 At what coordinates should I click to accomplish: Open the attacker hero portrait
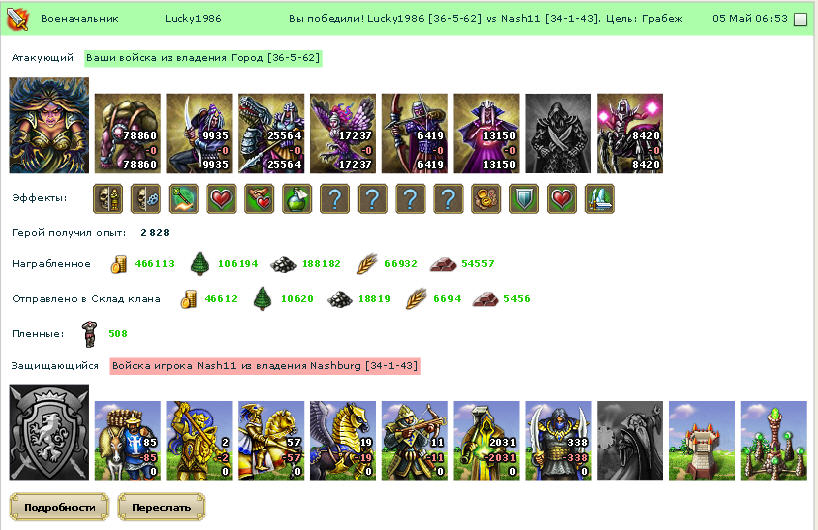pyautogui.click(x=49, y=125)
